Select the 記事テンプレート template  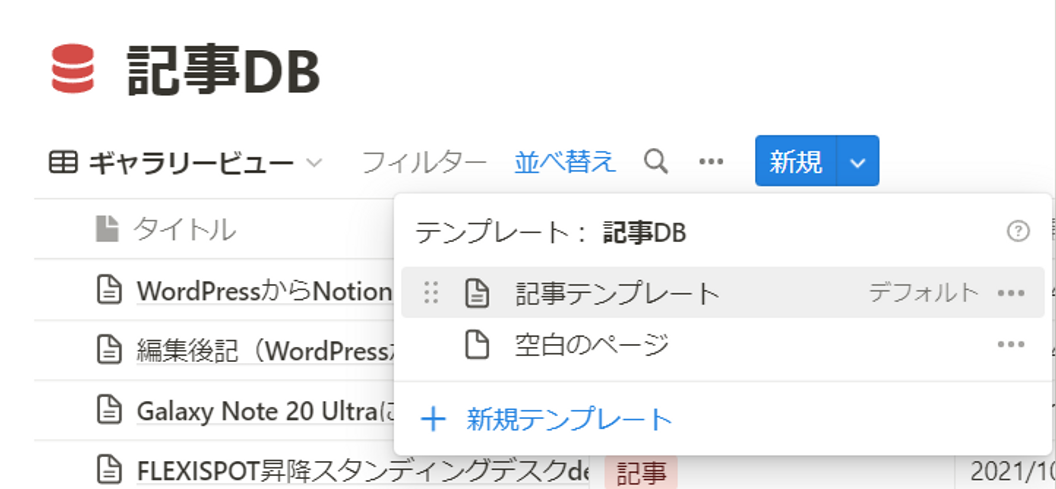[x=723, y=292]
